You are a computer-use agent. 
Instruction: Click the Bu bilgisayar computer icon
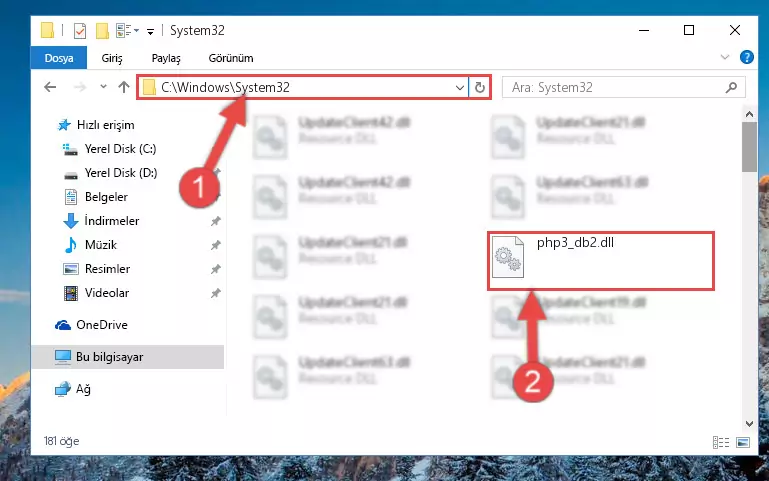point(63,357)
